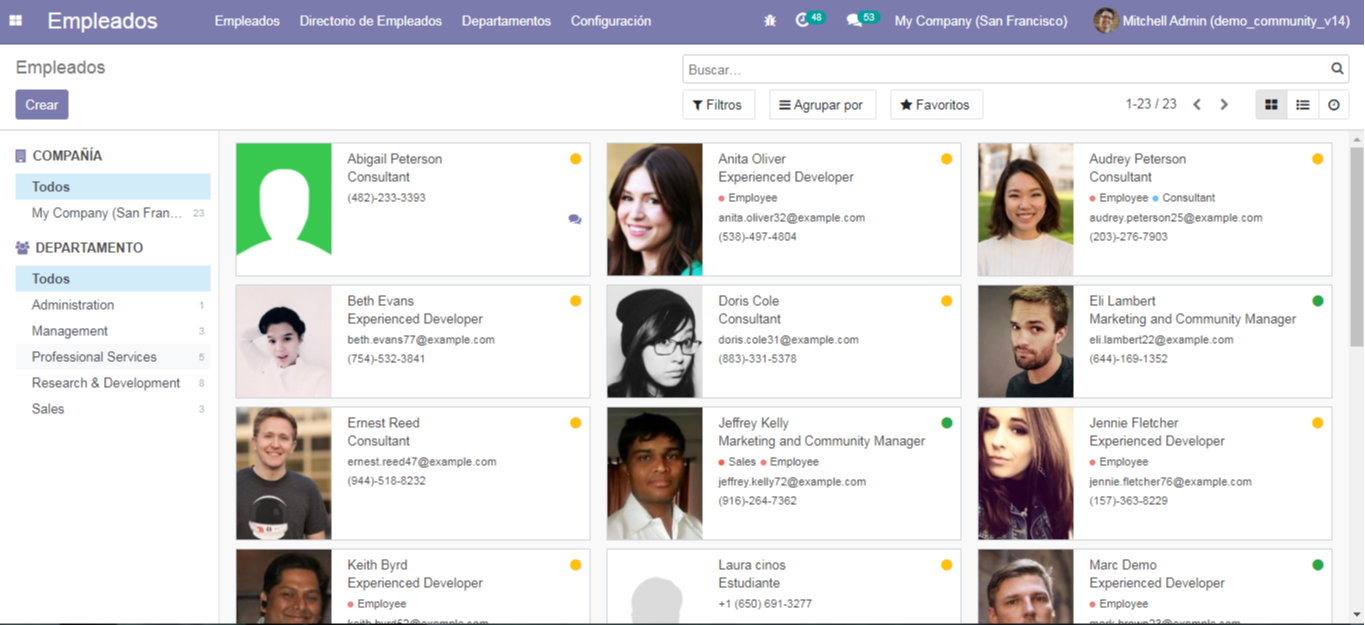Open the Agrupar por dropdown
Image resolution: width=1365 pixels, height=625 pixels.
(x=822, y=105)
